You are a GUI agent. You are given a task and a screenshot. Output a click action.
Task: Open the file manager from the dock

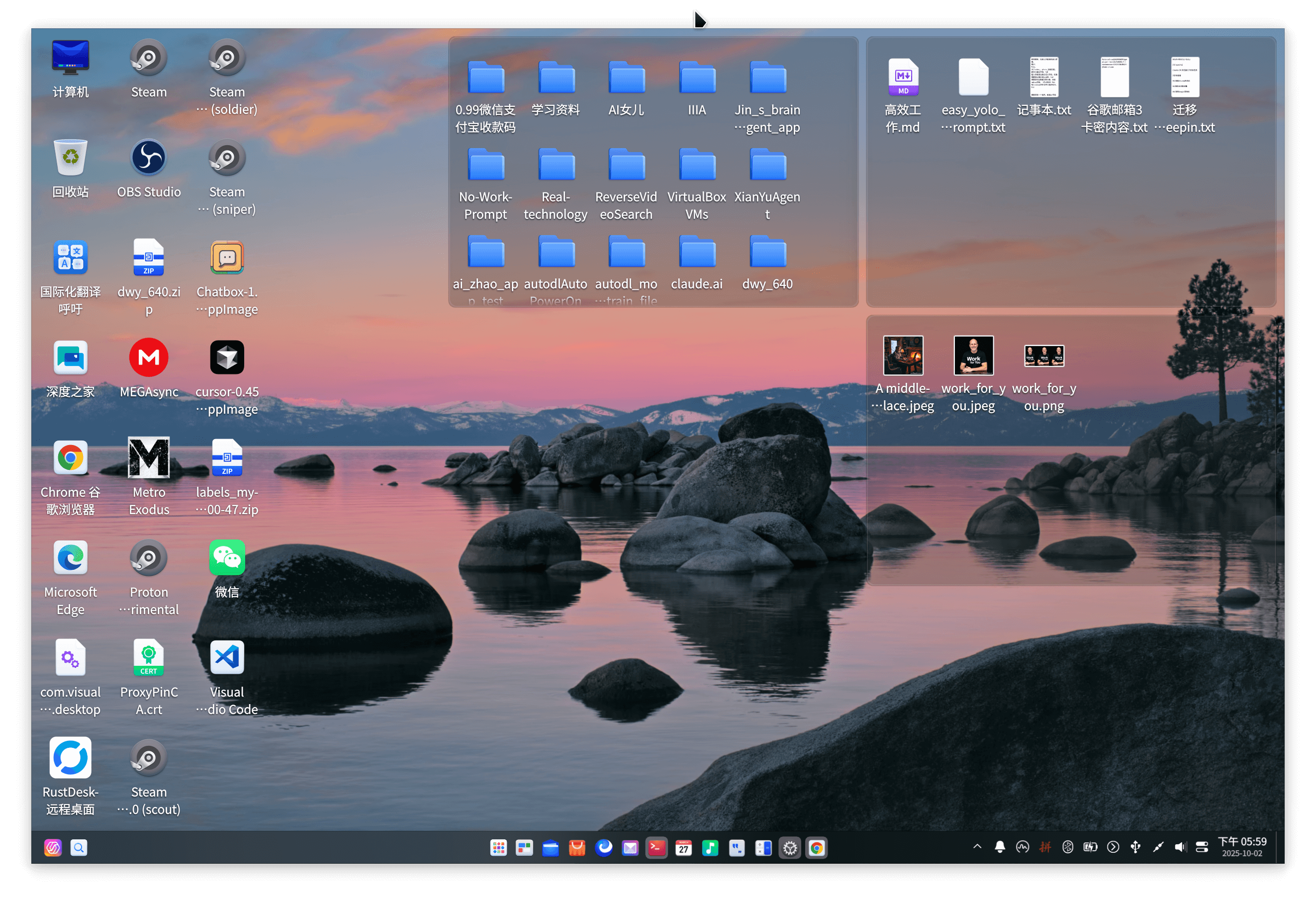click(x=551, y=848)
